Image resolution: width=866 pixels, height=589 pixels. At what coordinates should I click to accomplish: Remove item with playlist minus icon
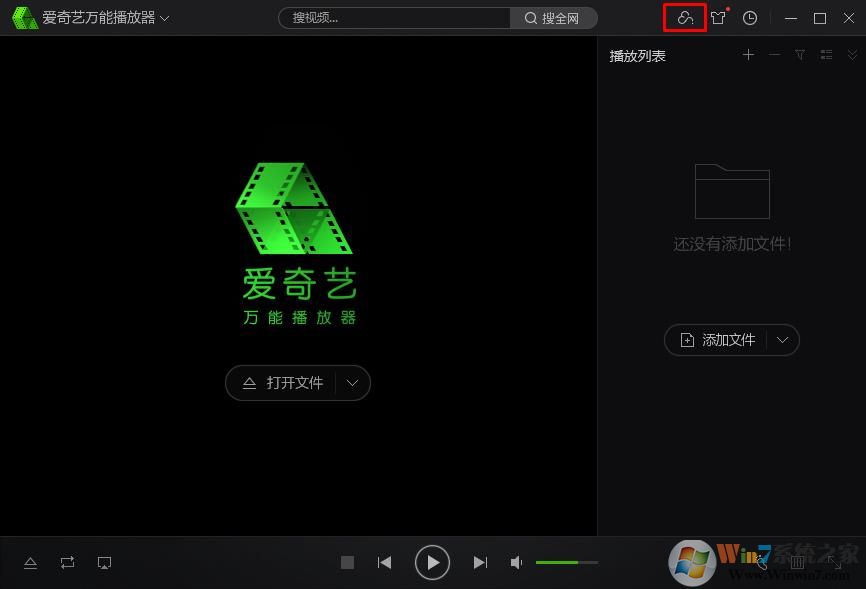click(774, 55)
